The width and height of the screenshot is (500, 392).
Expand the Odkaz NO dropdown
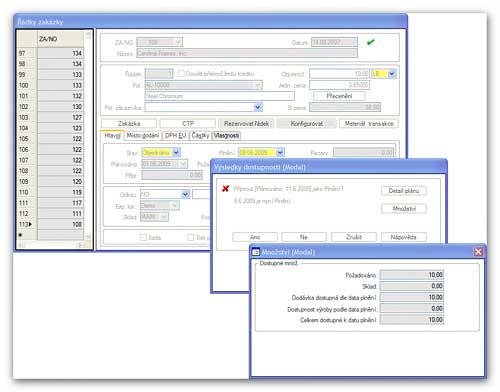[x=185, y=194]
